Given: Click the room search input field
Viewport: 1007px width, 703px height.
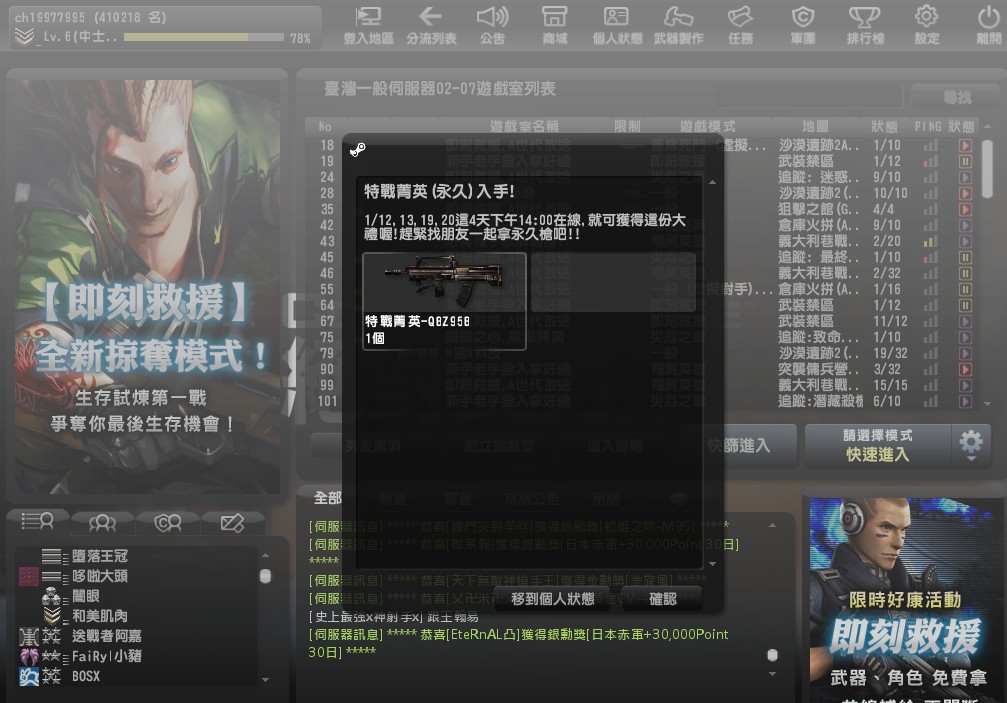Looking at the screenshot, I should [x=809, y=98].
